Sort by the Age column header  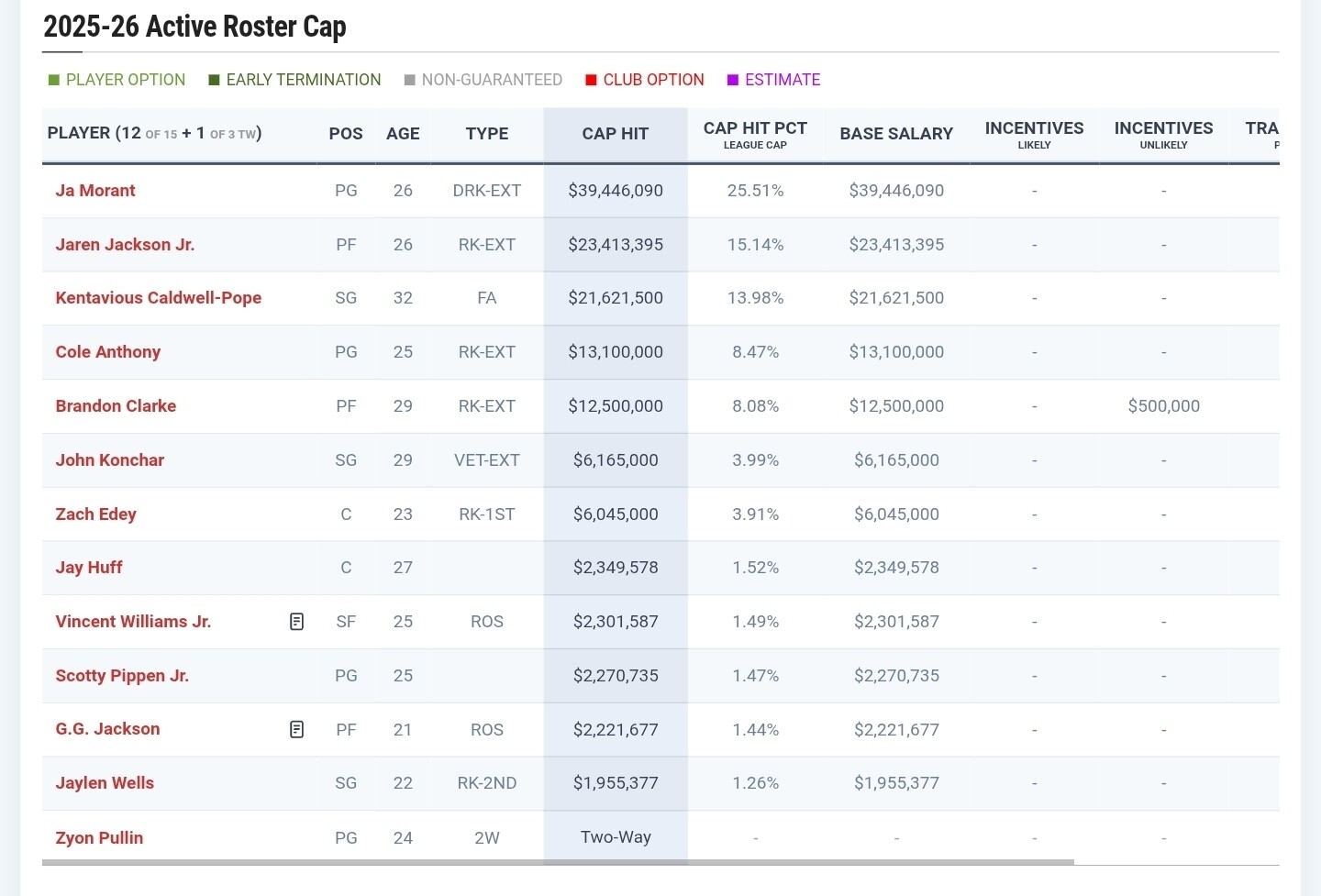403,134
